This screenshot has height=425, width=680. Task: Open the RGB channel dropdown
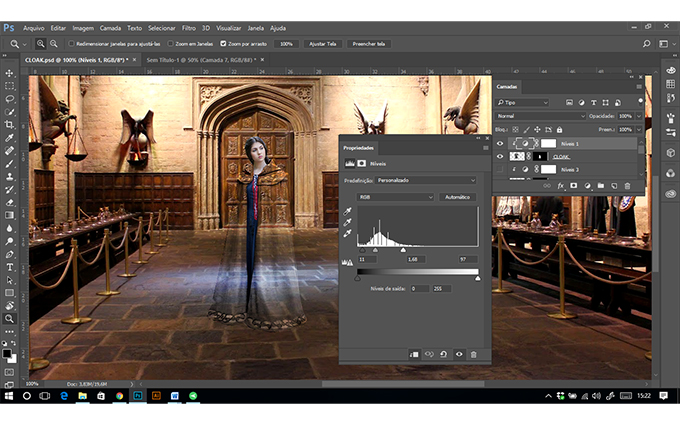(x=396, y=197)
